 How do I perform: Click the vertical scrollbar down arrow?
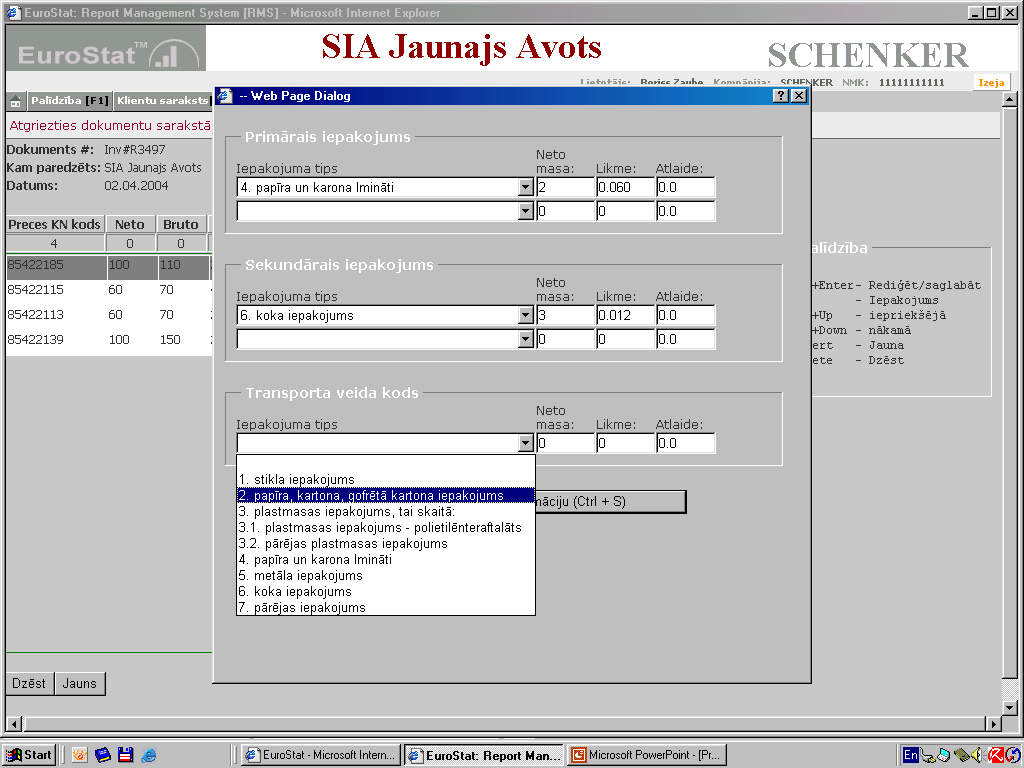[1010, 707]
